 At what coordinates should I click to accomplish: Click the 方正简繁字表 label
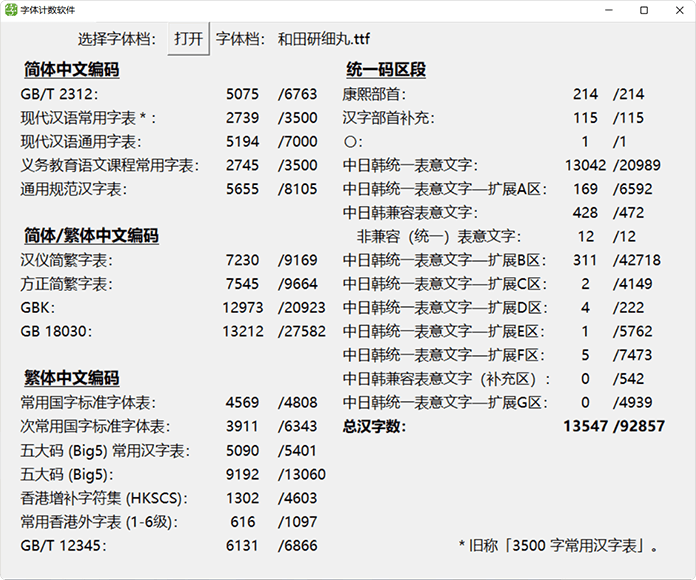point(67,284)
